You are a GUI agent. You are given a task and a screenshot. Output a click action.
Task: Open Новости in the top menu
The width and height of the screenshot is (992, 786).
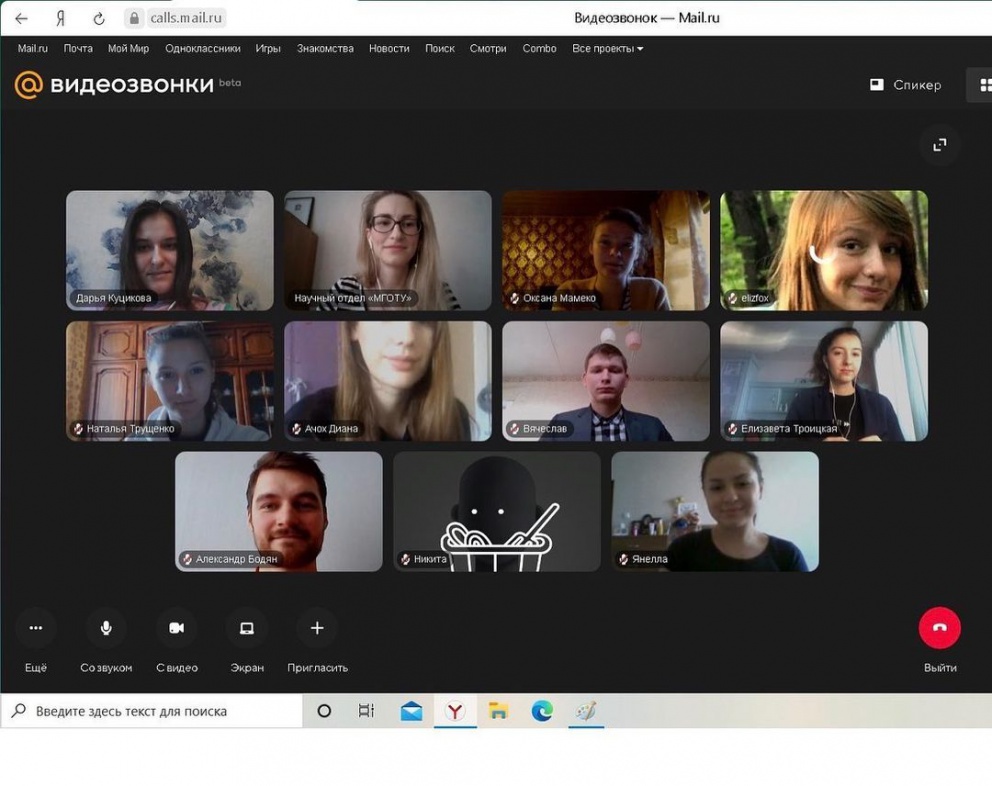pos(389,48)
